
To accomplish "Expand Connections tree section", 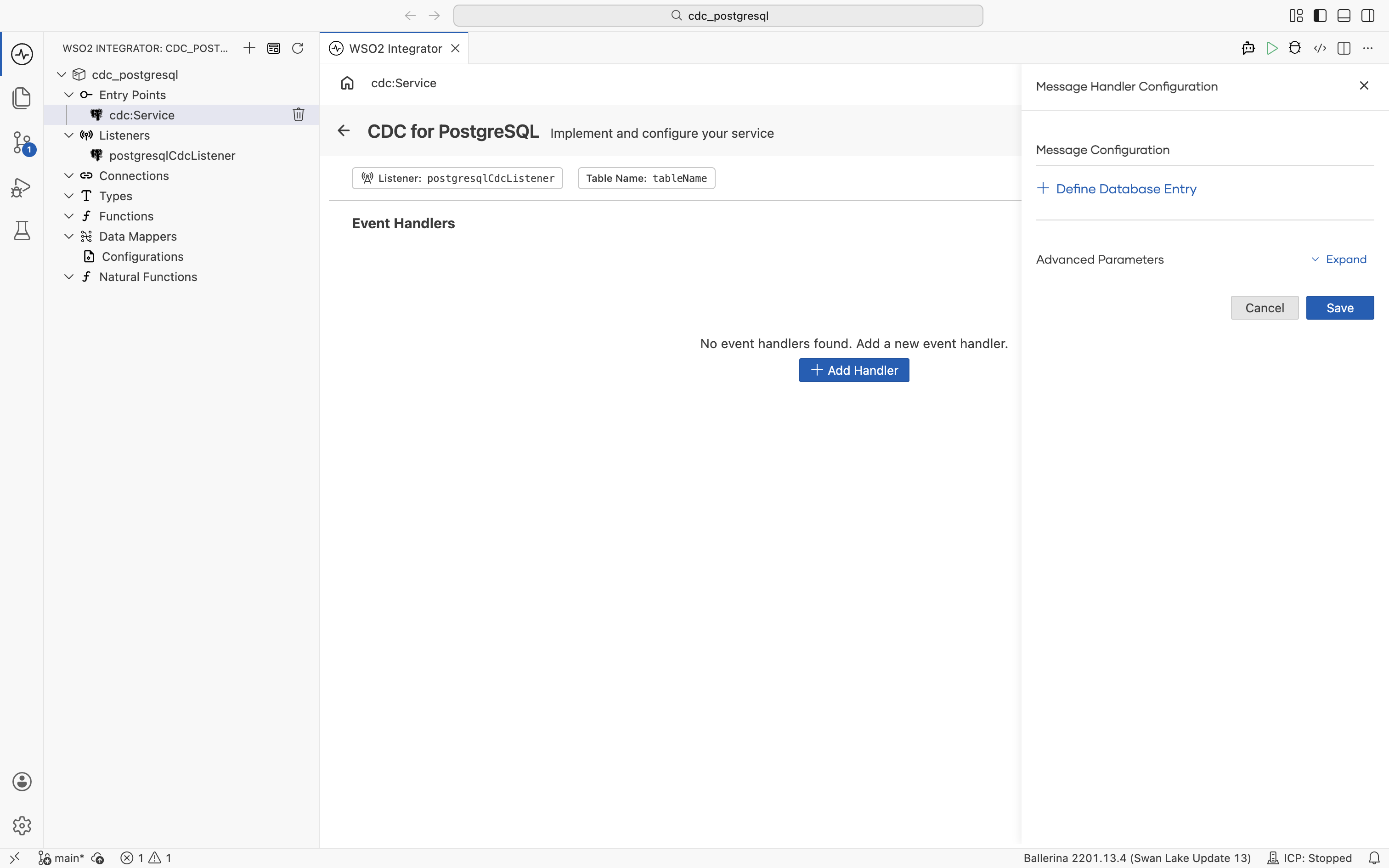I will click(x=69, y=175).
